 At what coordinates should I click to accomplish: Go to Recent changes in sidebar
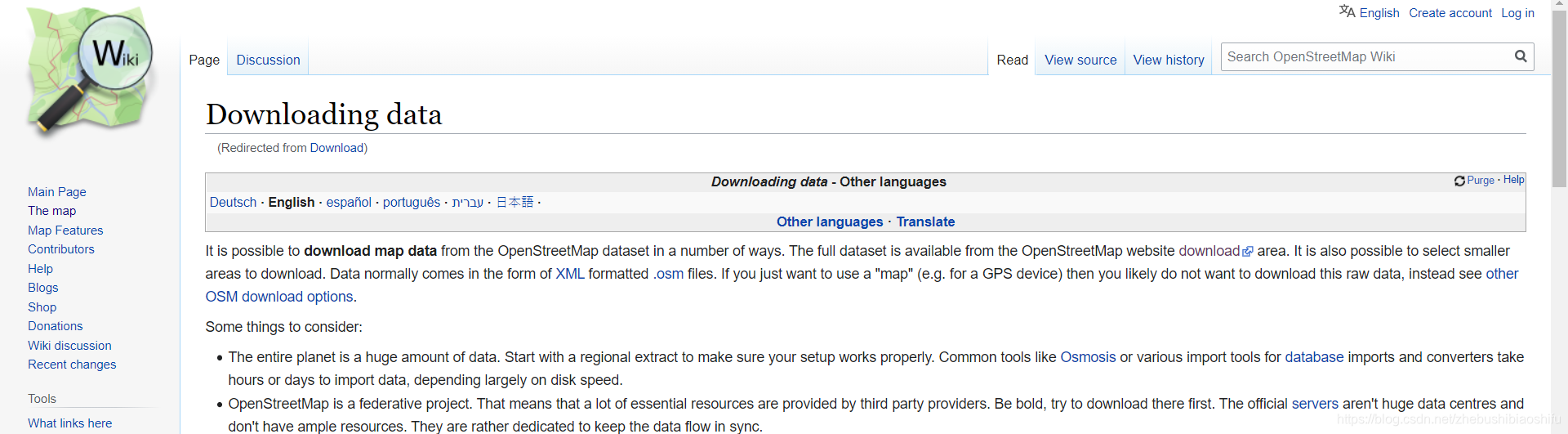pyautogui.click(x=72, y=365)
